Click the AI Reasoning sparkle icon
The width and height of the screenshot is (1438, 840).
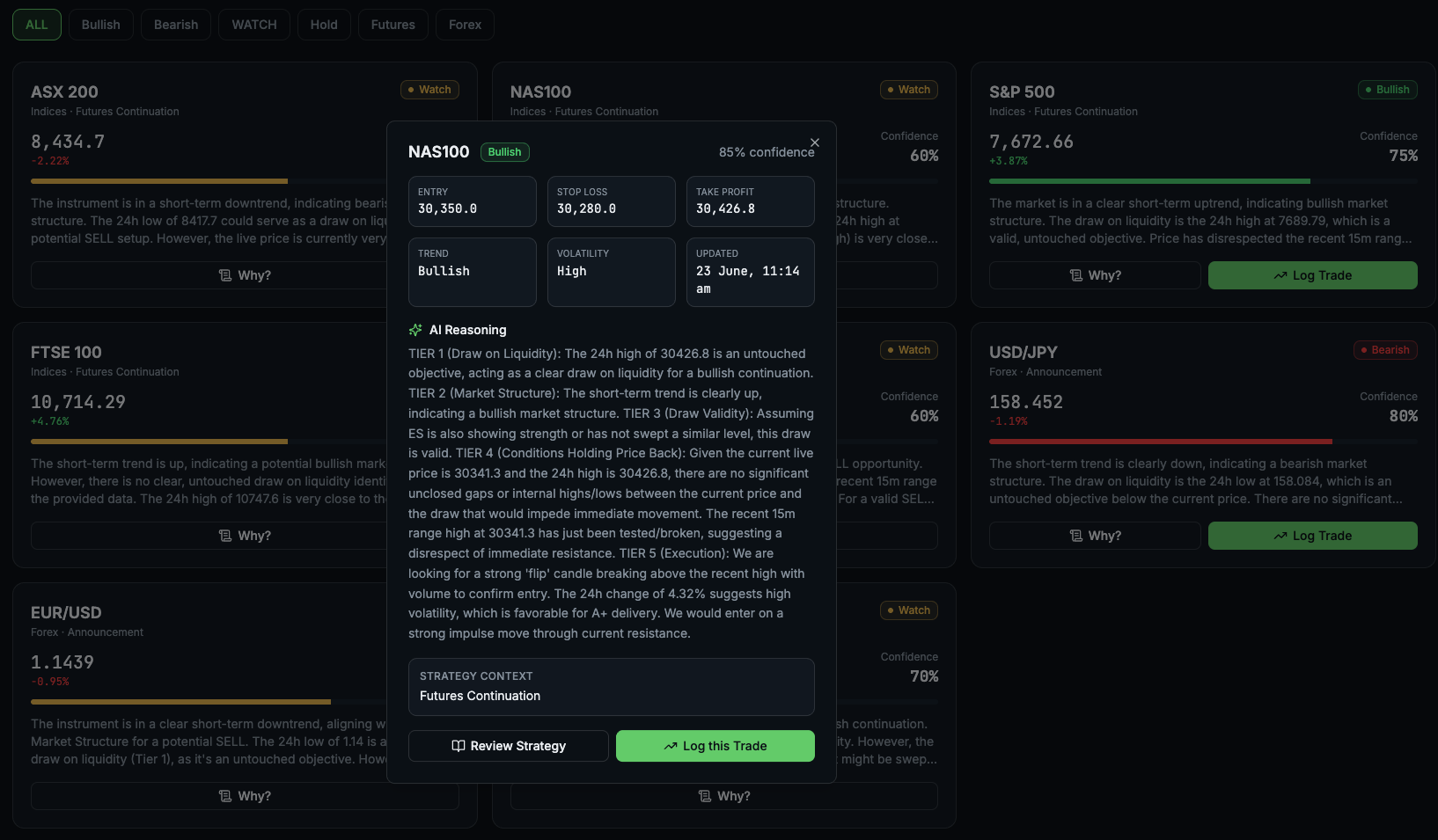click(415, 330)
